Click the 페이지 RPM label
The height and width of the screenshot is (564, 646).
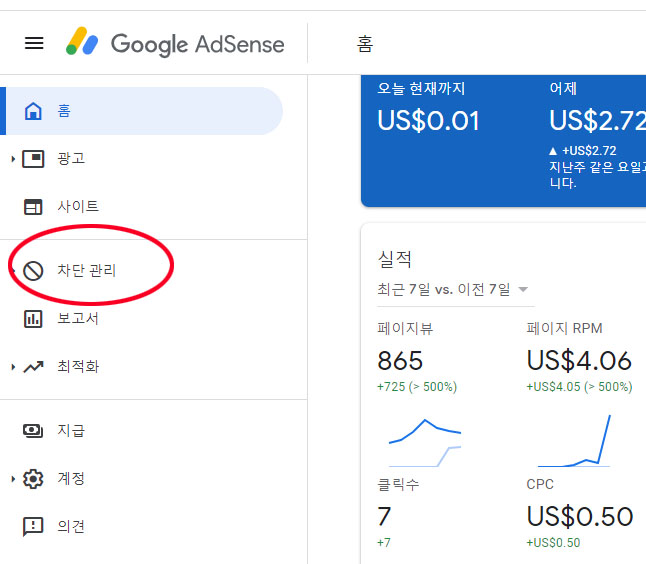pos(564,328)
